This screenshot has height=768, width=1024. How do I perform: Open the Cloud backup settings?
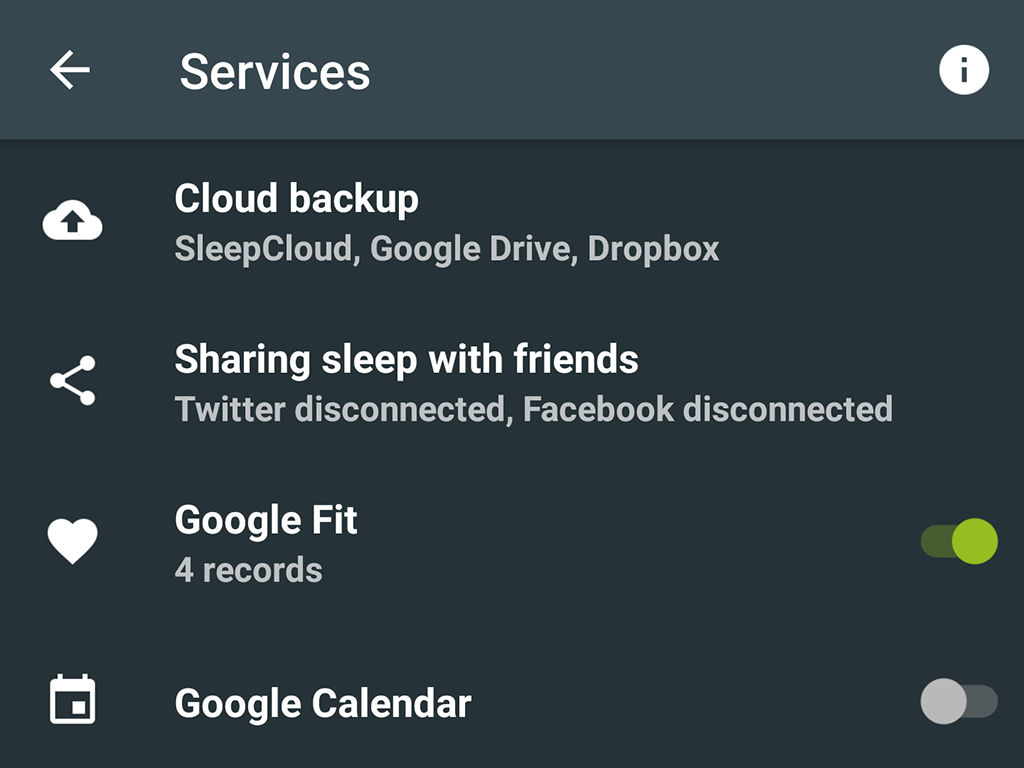pos(296,199)
